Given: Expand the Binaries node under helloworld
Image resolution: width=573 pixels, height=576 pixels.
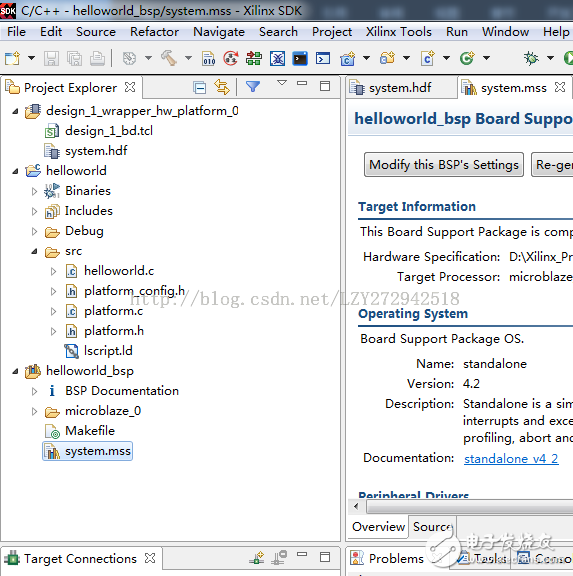Looking at the screenshot, I should pyautogui.click(x=34, y=191).
